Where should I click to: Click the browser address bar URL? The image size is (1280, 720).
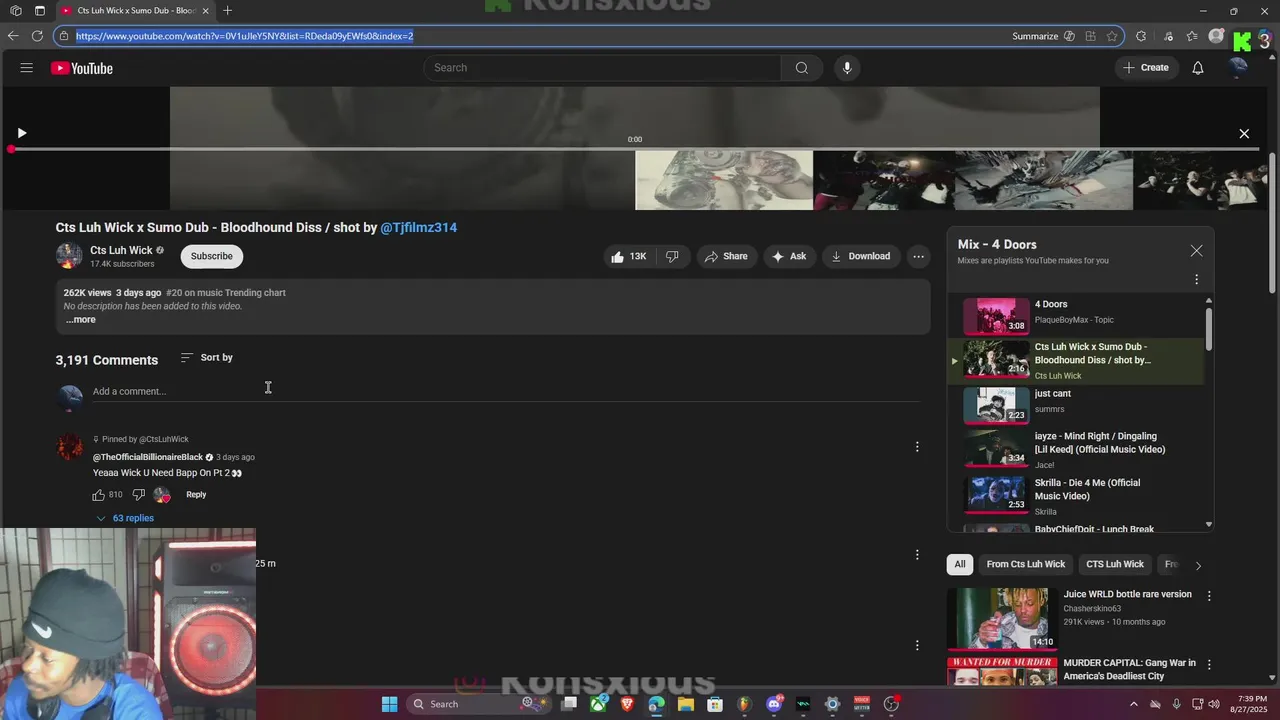[x=245, y=36]
